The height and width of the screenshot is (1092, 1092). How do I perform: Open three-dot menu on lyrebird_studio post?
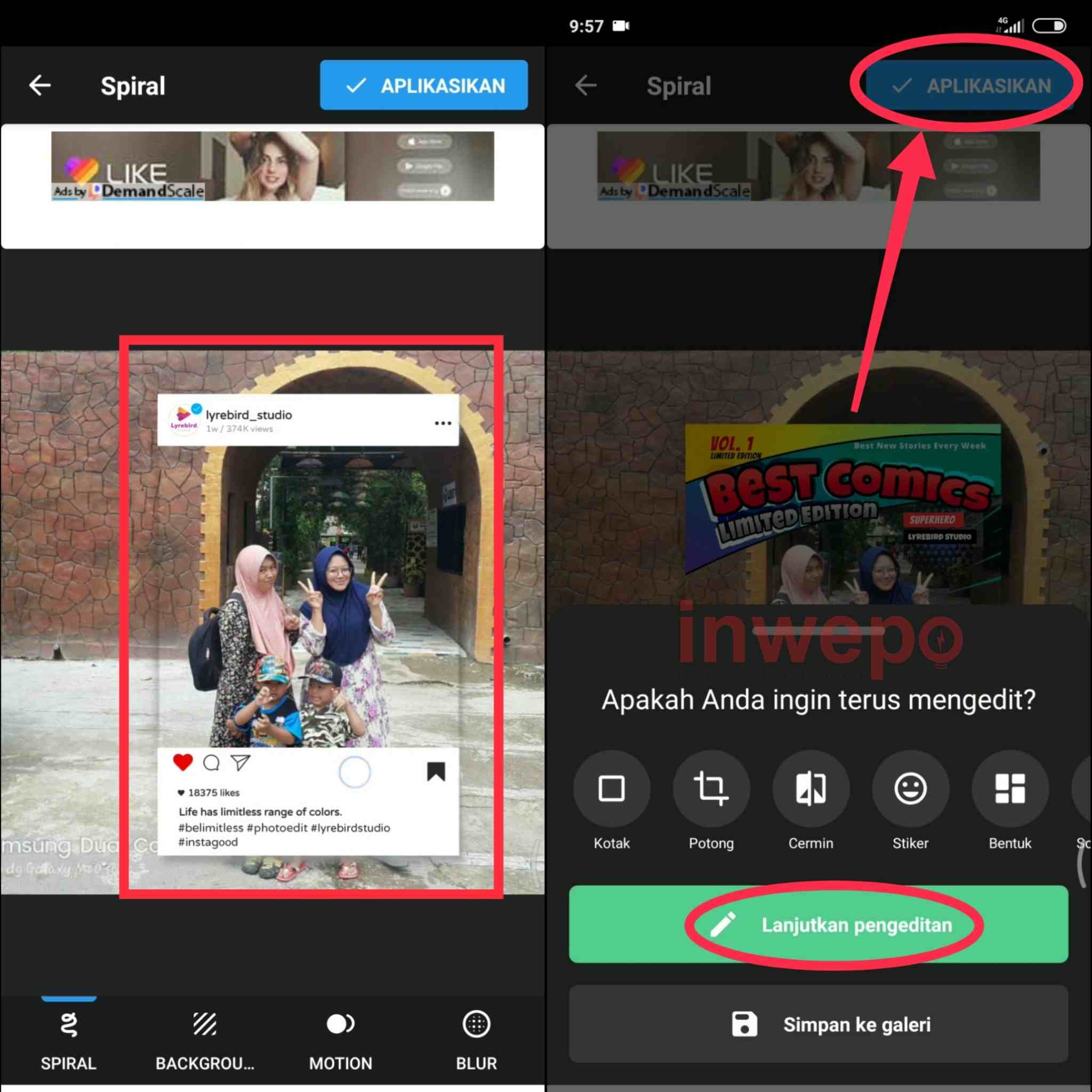pos(443,423)
